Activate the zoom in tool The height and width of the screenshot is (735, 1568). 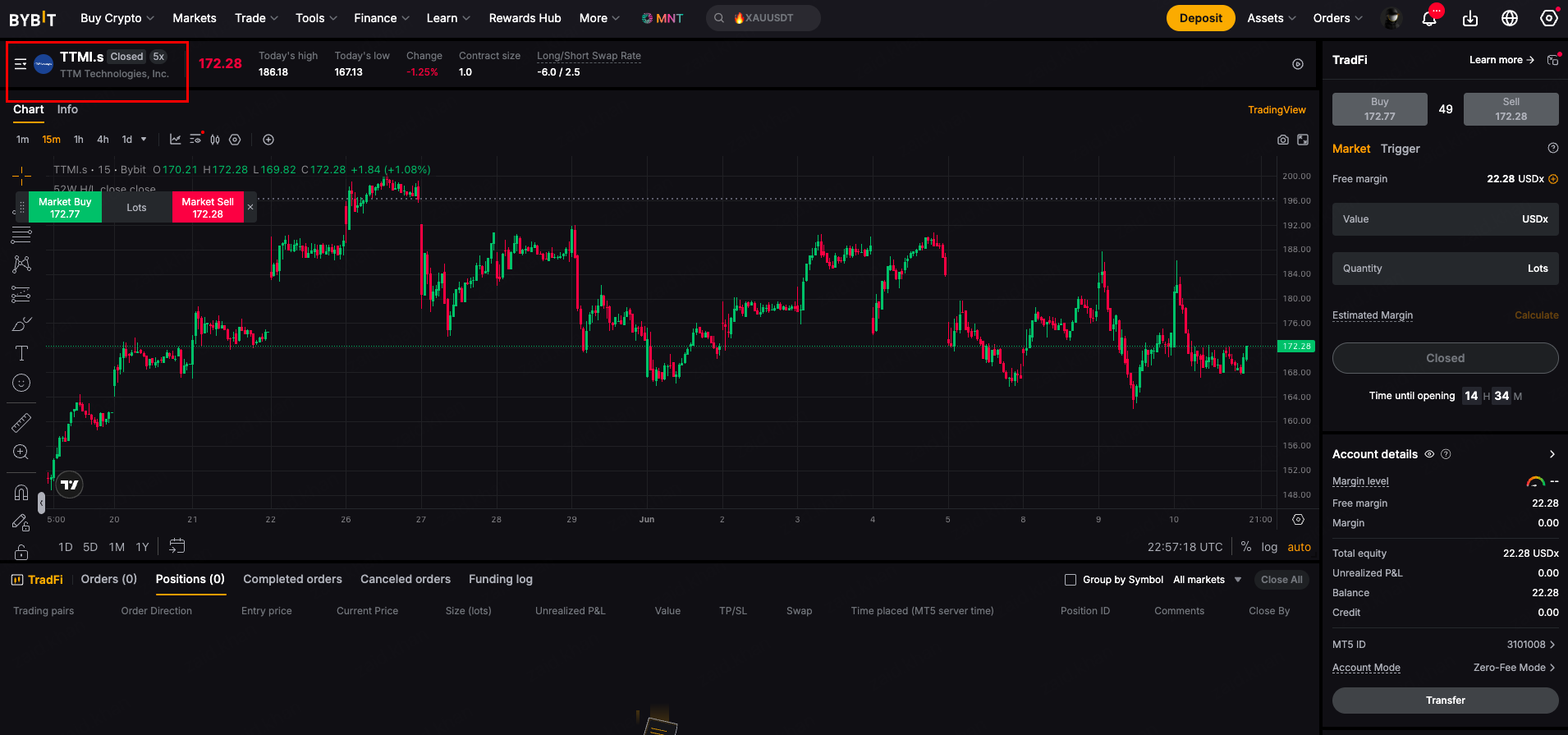(x=21, y=452)
